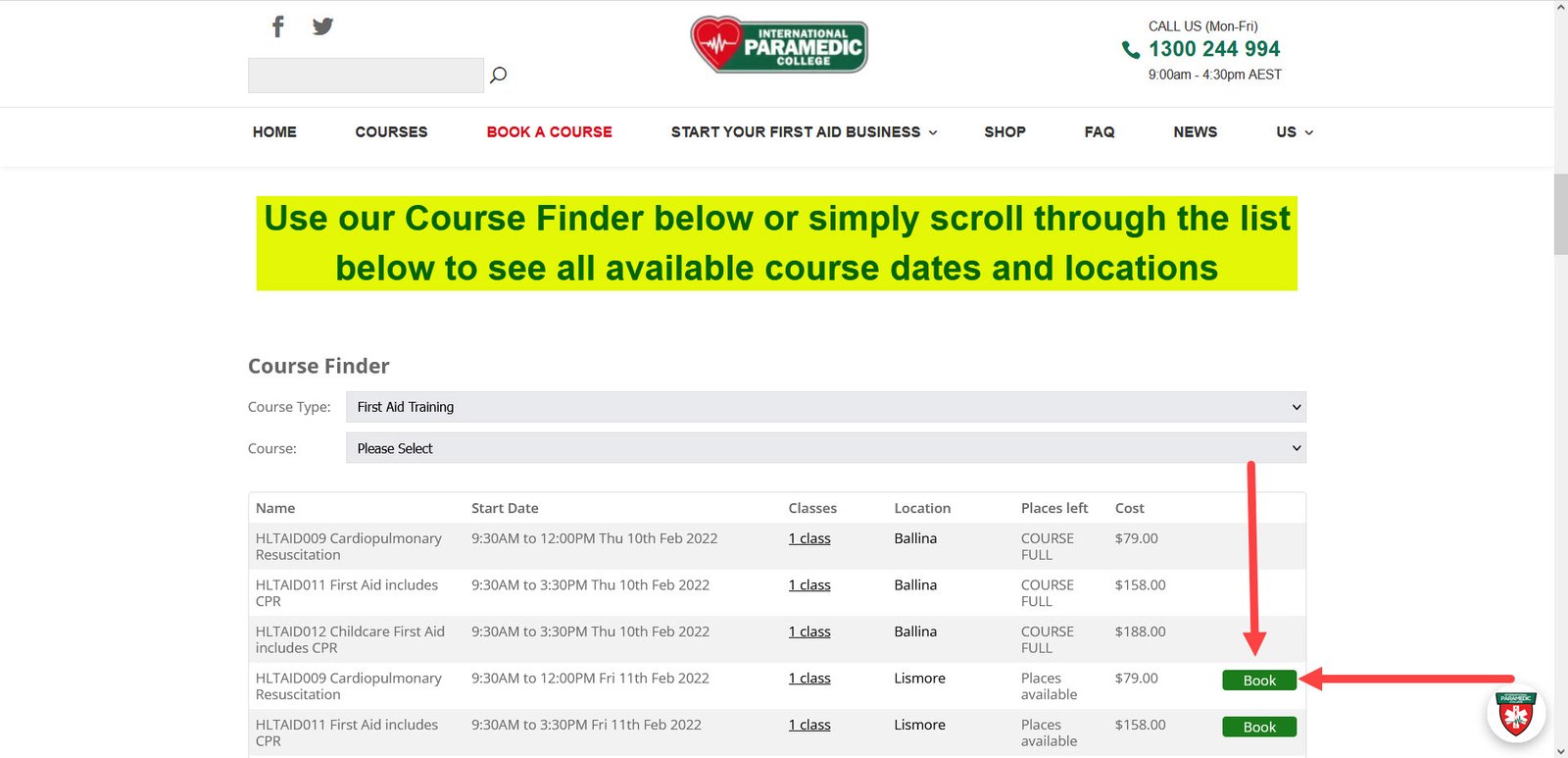Open the Twitter bird icon link
This screenshot has width=1568, height=758.
click(x=322, y=26)
